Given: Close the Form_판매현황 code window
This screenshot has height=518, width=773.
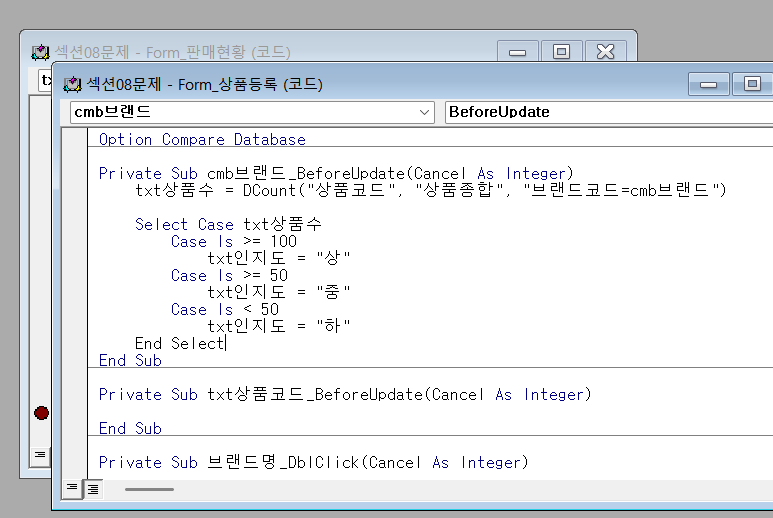Looking at the screenshot, I should [605, 52].
